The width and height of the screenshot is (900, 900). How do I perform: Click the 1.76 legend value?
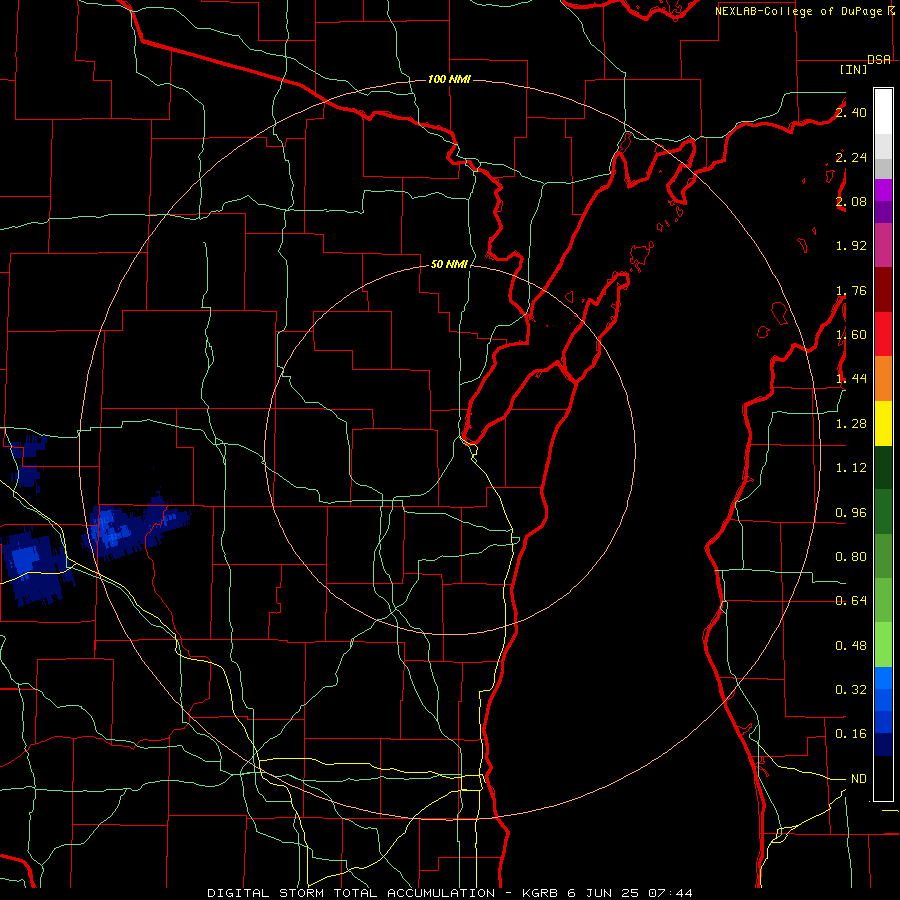(x=851, y=290)
